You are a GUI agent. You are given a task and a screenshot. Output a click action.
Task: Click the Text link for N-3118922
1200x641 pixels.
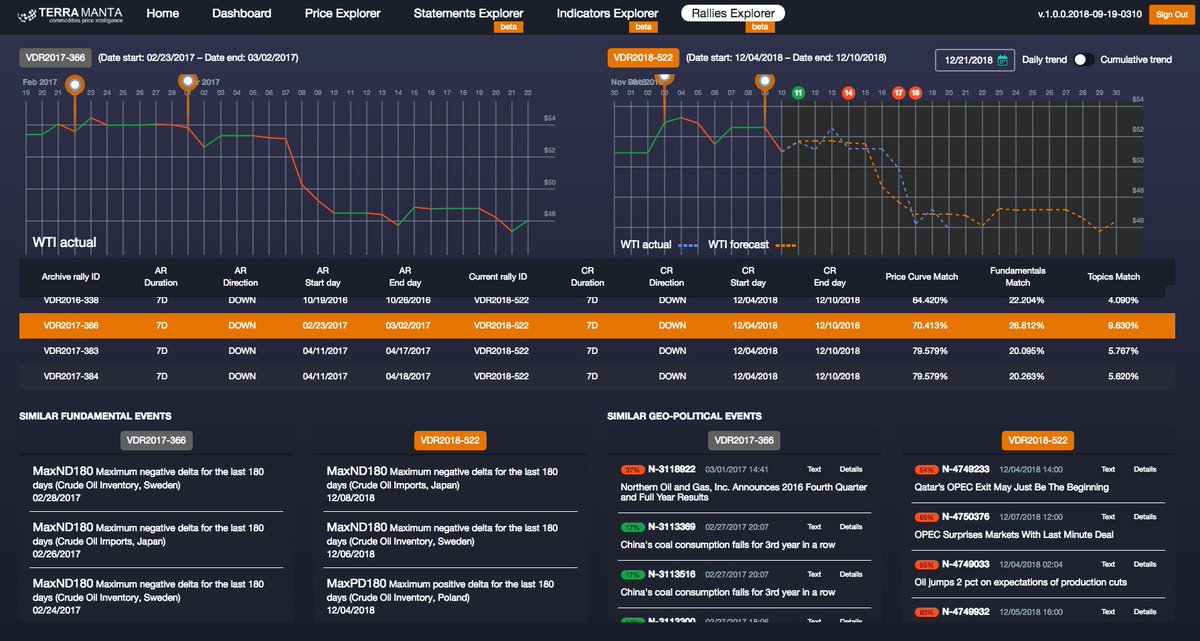(x=813, y=468)
